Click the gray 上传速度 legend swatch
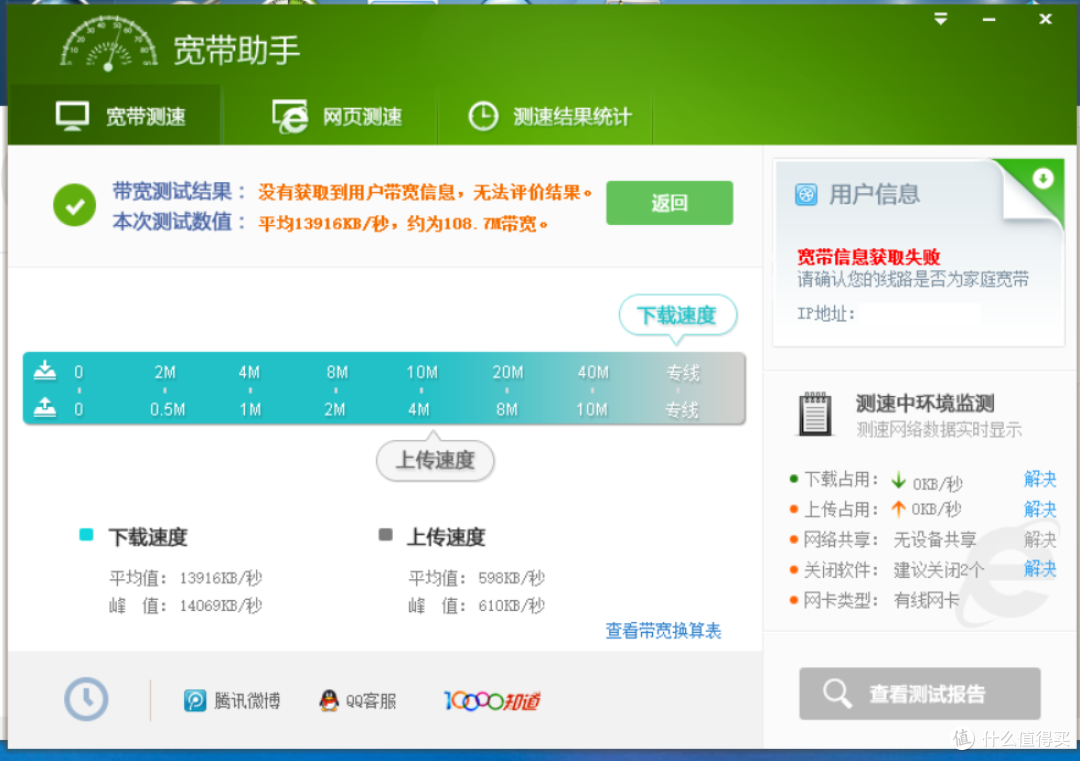Viewport: 1080px width, 761px height. pos(386,534)
